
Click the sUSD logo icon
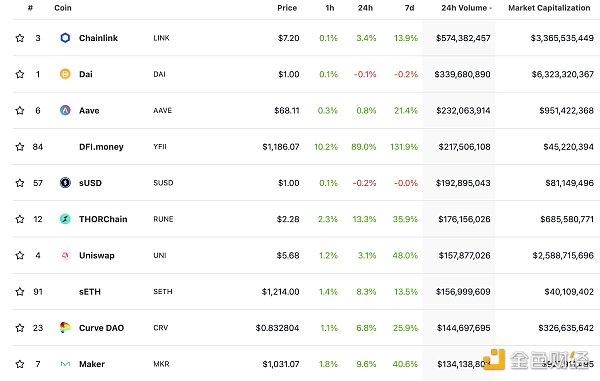tap(65, 183)
